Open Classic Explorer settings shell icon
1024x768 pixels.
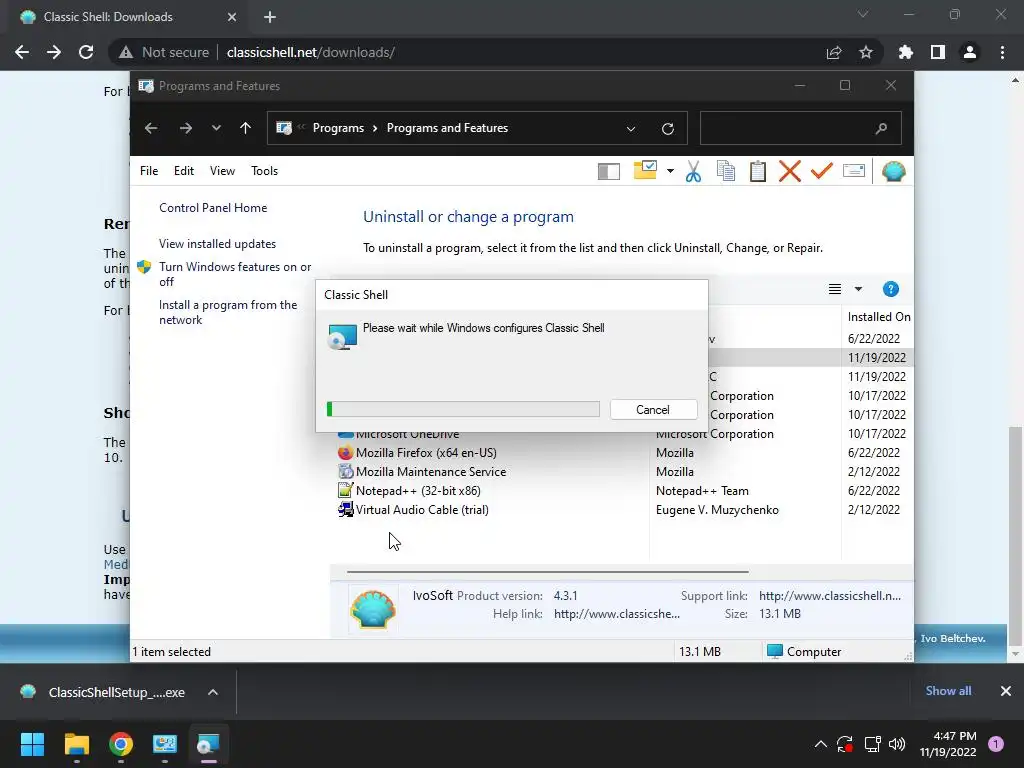click(893, 171)
